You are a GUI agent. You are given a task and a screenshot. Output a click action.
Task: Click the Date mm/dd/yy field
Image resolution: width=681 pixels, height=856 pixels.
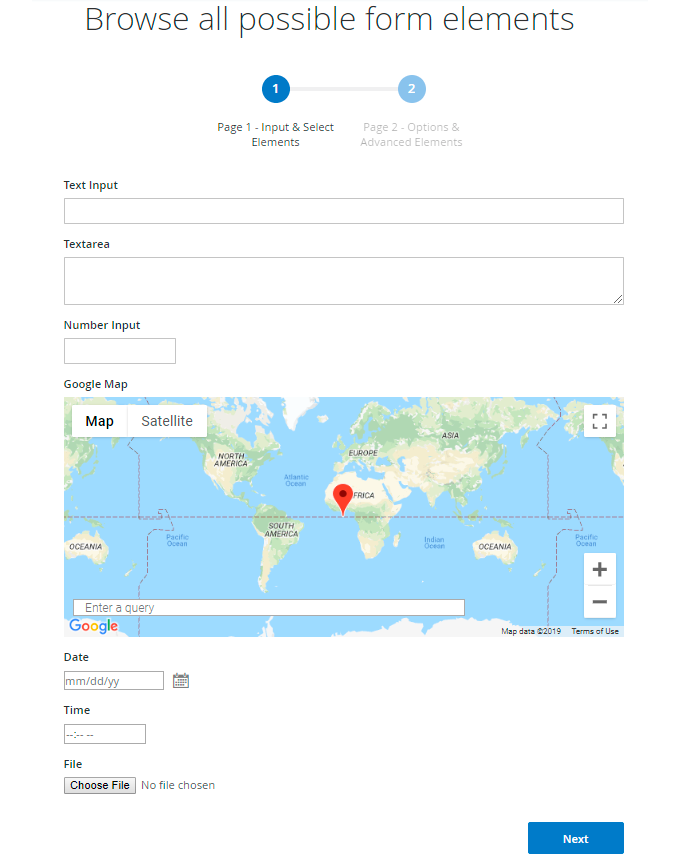[x=113, y=681]
